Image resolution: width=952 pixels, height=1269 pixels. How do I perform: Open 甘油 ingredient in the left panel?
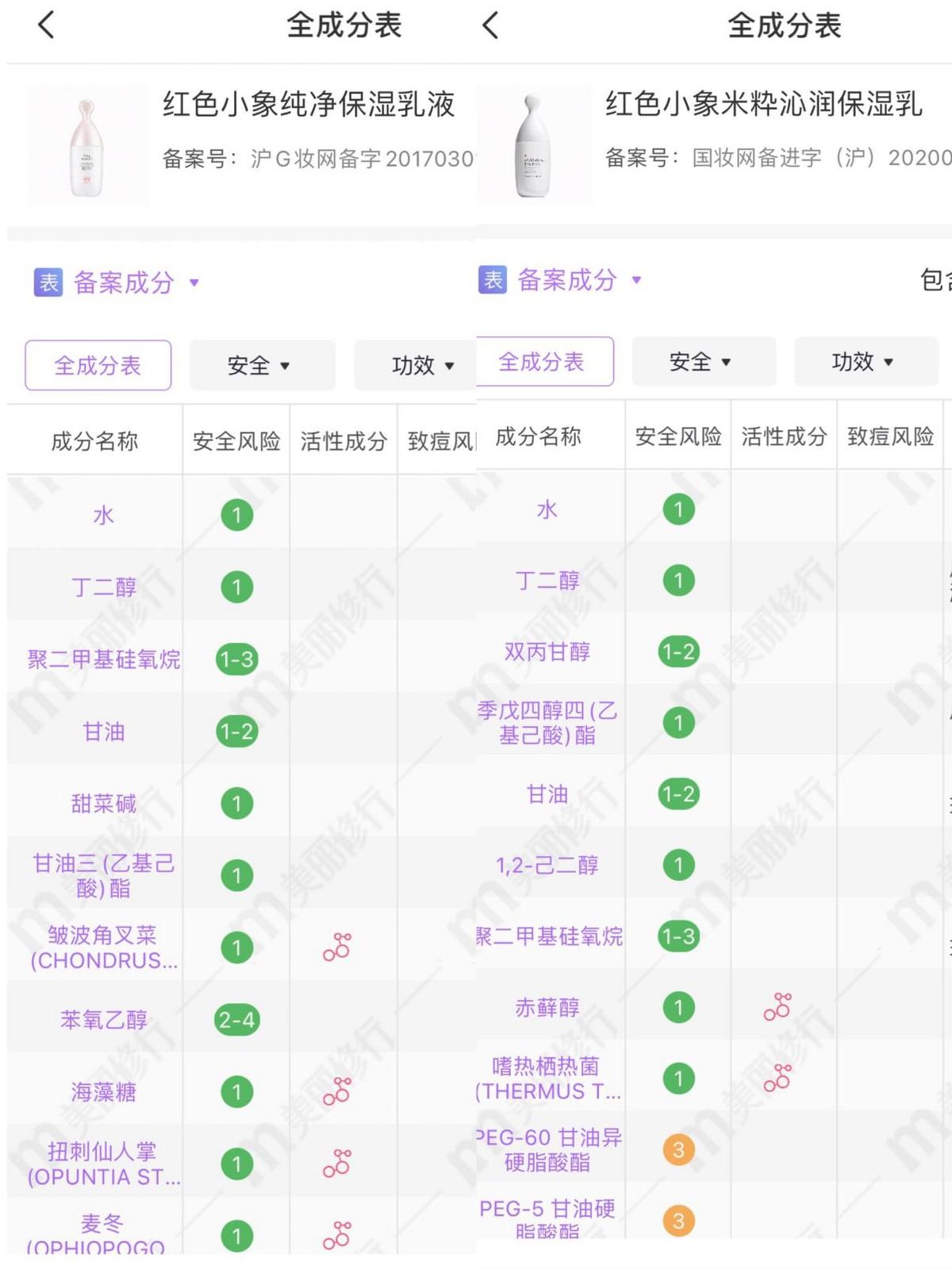(x=103, y=732)
